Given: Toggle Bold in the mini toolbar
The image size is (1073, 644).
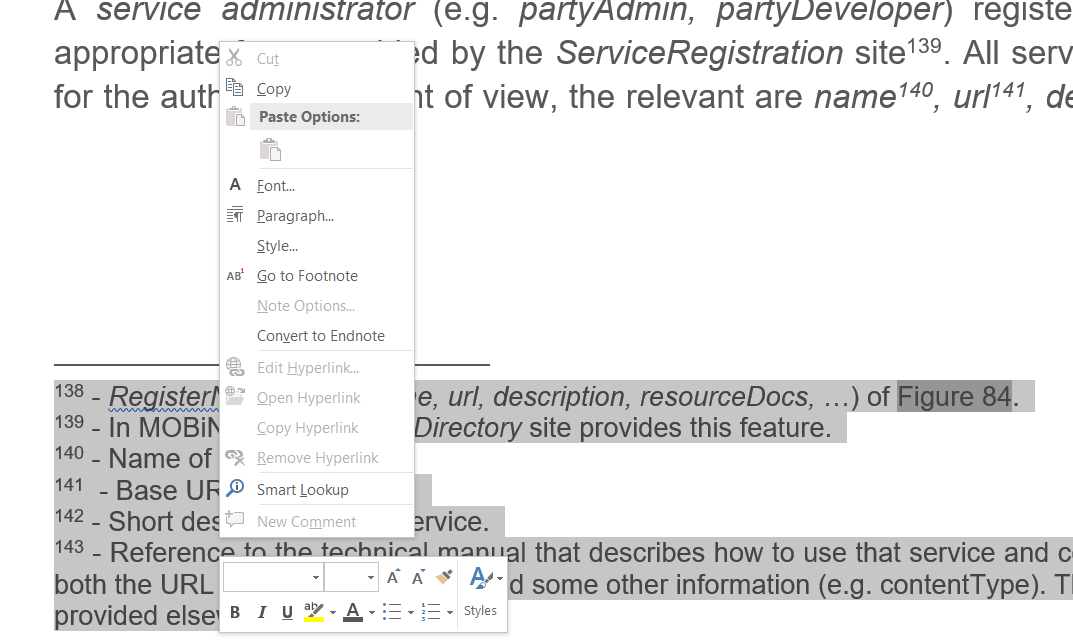Looking at the screenshot, I should 235,612.
